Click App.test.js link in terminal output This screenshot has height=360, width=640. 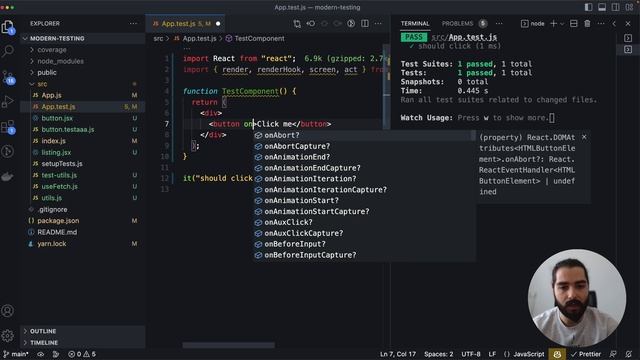click(472, 37)
